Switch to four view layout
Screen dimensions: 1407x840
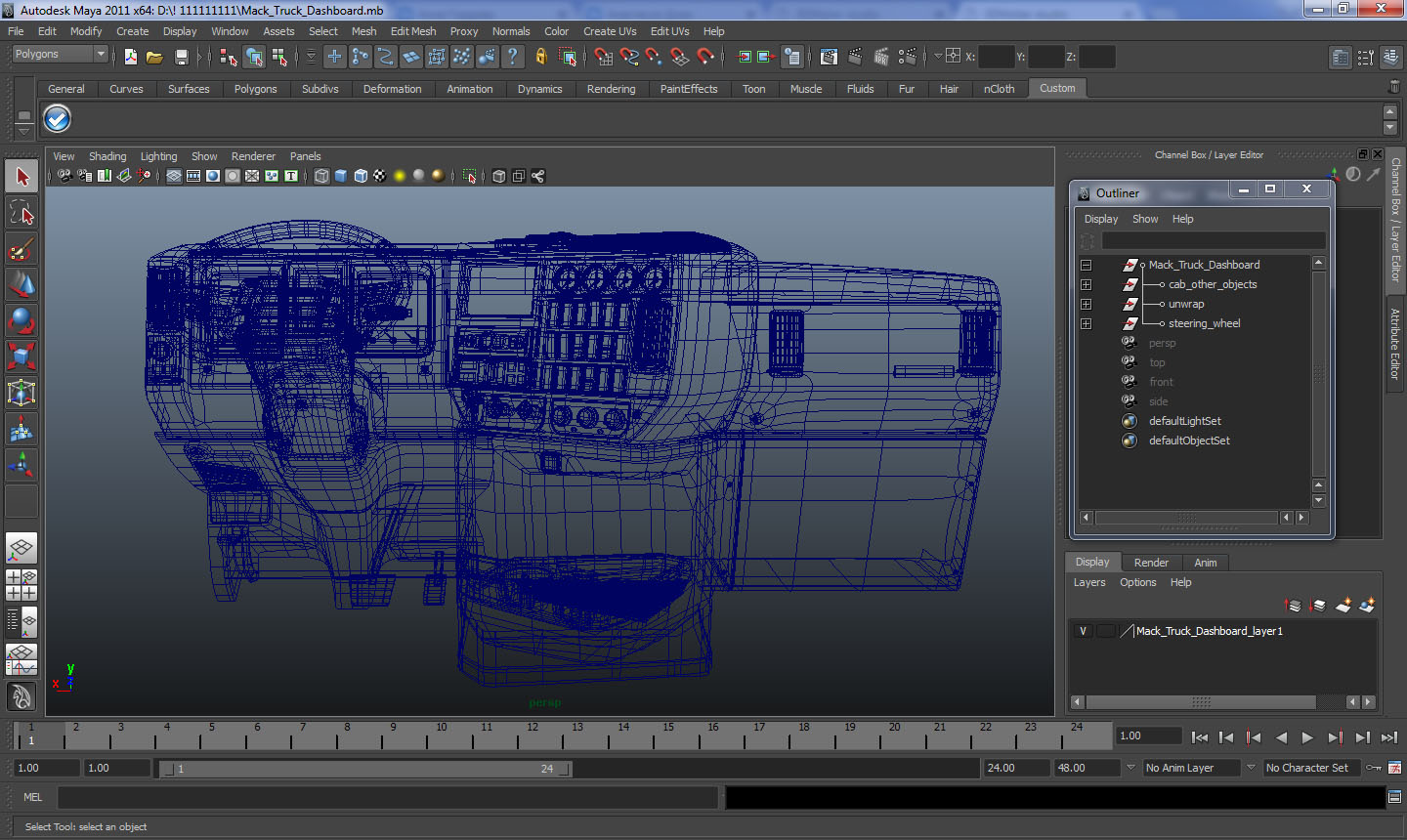[21, 585]
